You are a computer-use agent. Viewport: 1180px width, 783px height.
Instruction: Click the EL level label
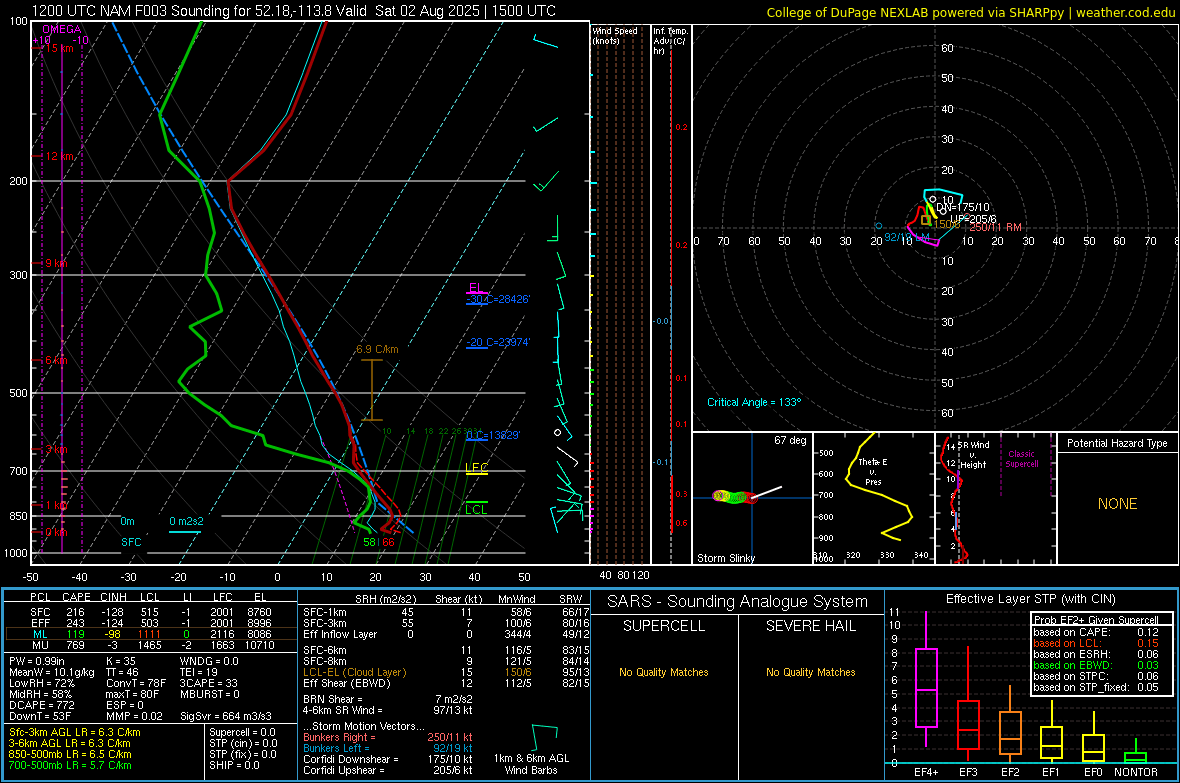click(475, 288)
